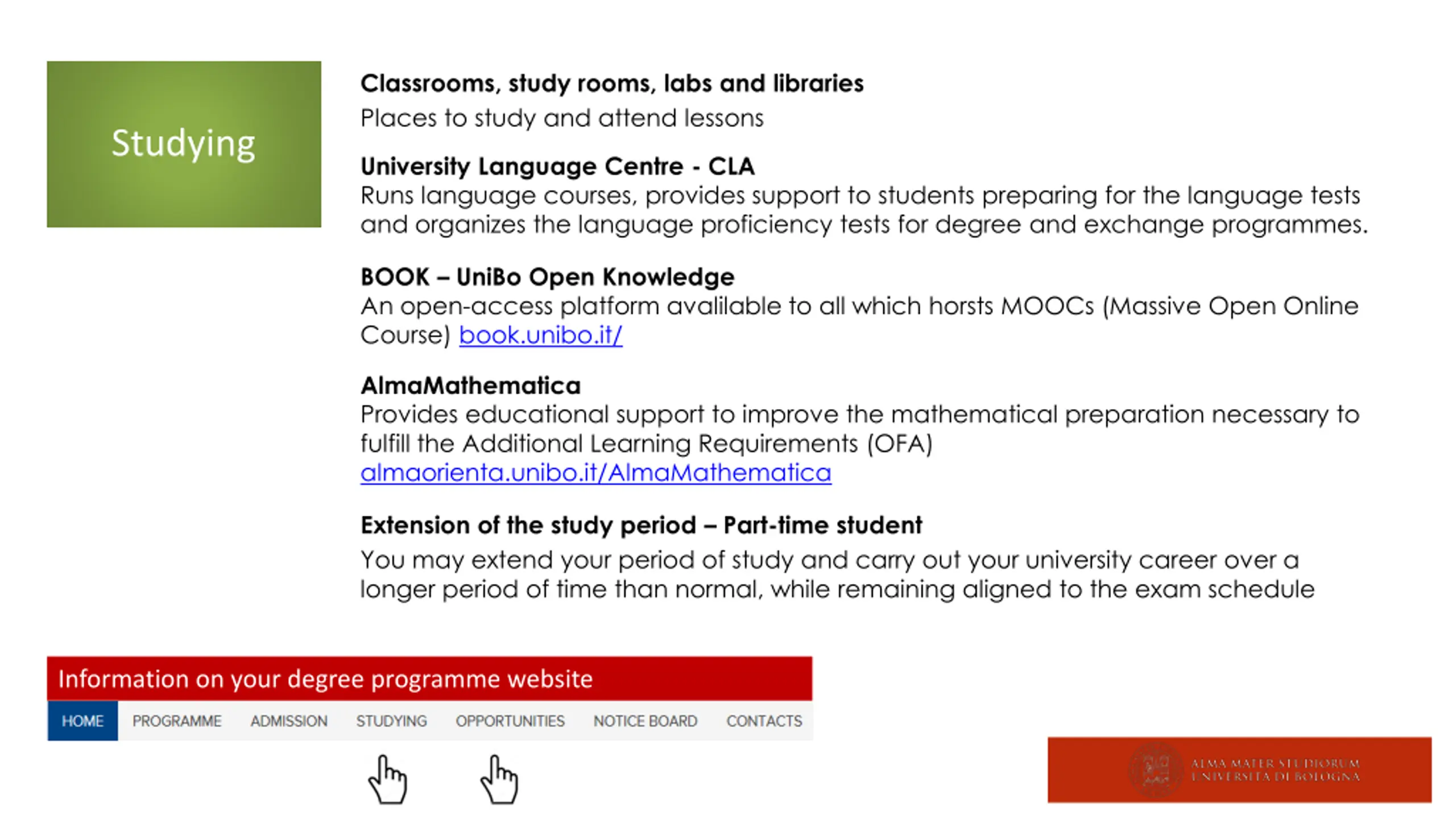The height and width of the screenshot is (819, 1456).
Task: Follow the book.unibo.it link
Action: click(541, 335)
